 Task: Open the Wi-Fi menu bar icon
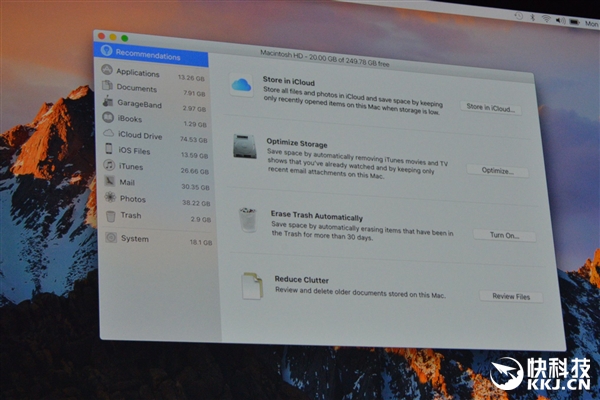click(x=546, y=19)
